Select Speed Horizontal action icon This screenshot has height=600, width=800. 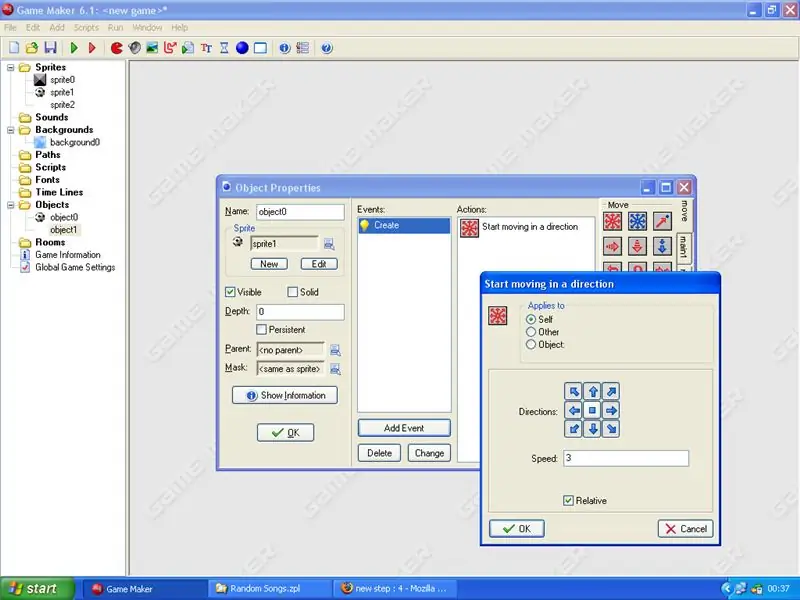612,246
